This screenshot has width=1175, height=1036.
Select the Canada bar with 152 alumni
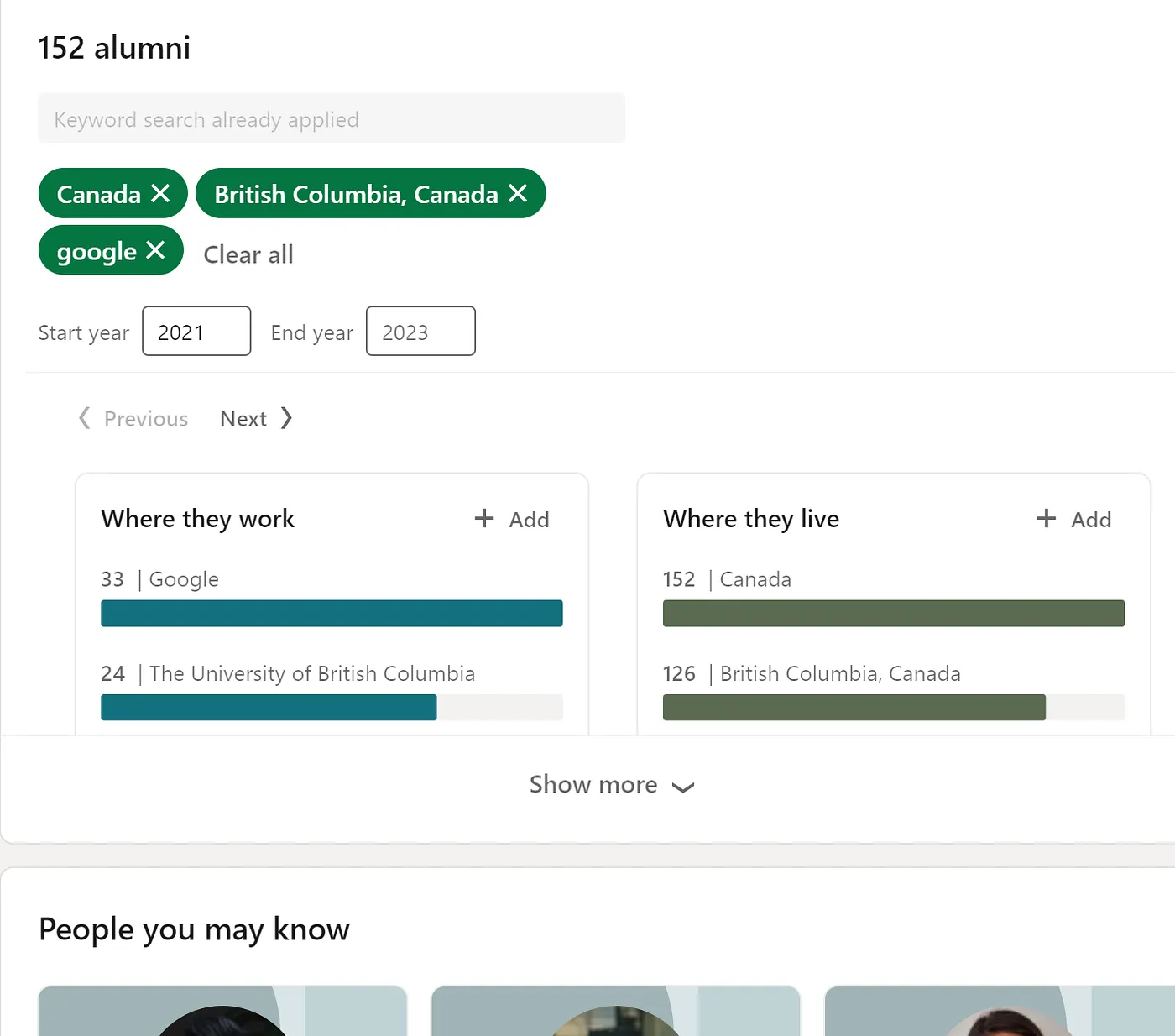pos(894,613)
